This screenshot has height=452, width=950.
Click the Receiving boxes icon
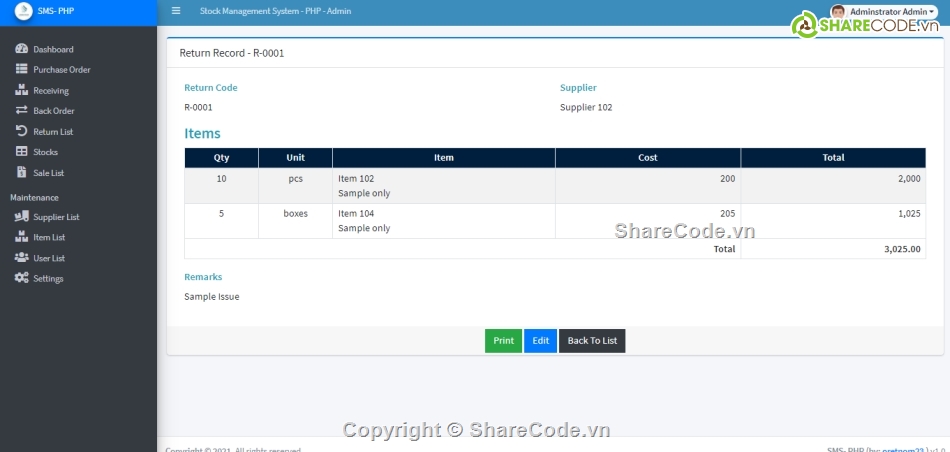[22, 91]
